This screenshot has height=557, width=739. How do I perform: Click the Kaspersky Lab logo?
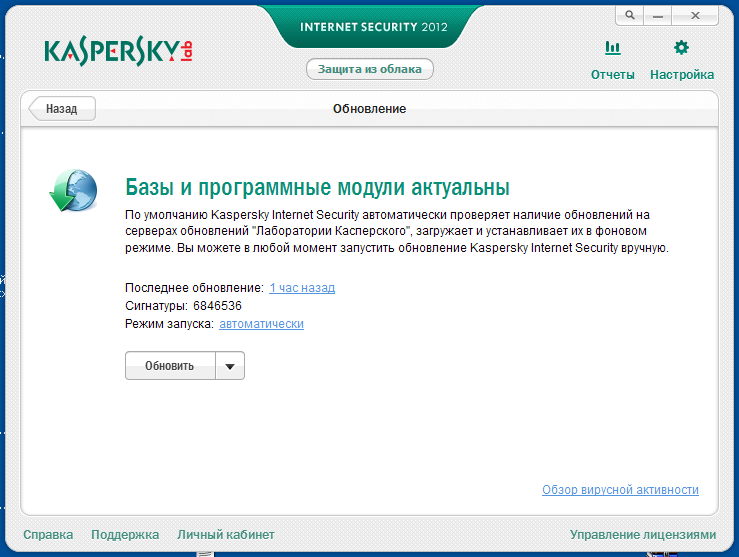click(118, 51)
